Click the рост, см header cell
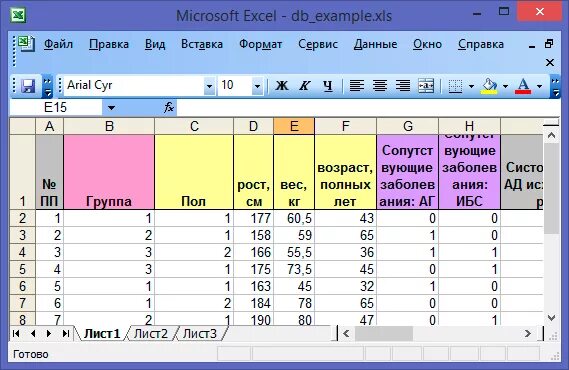This screenshot has width=569, height=370. point(254,172)
